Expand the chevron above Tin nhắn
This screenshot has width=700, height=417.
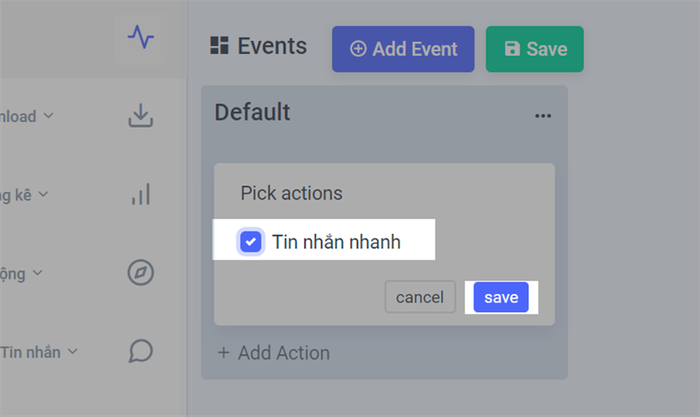(38, 272)
